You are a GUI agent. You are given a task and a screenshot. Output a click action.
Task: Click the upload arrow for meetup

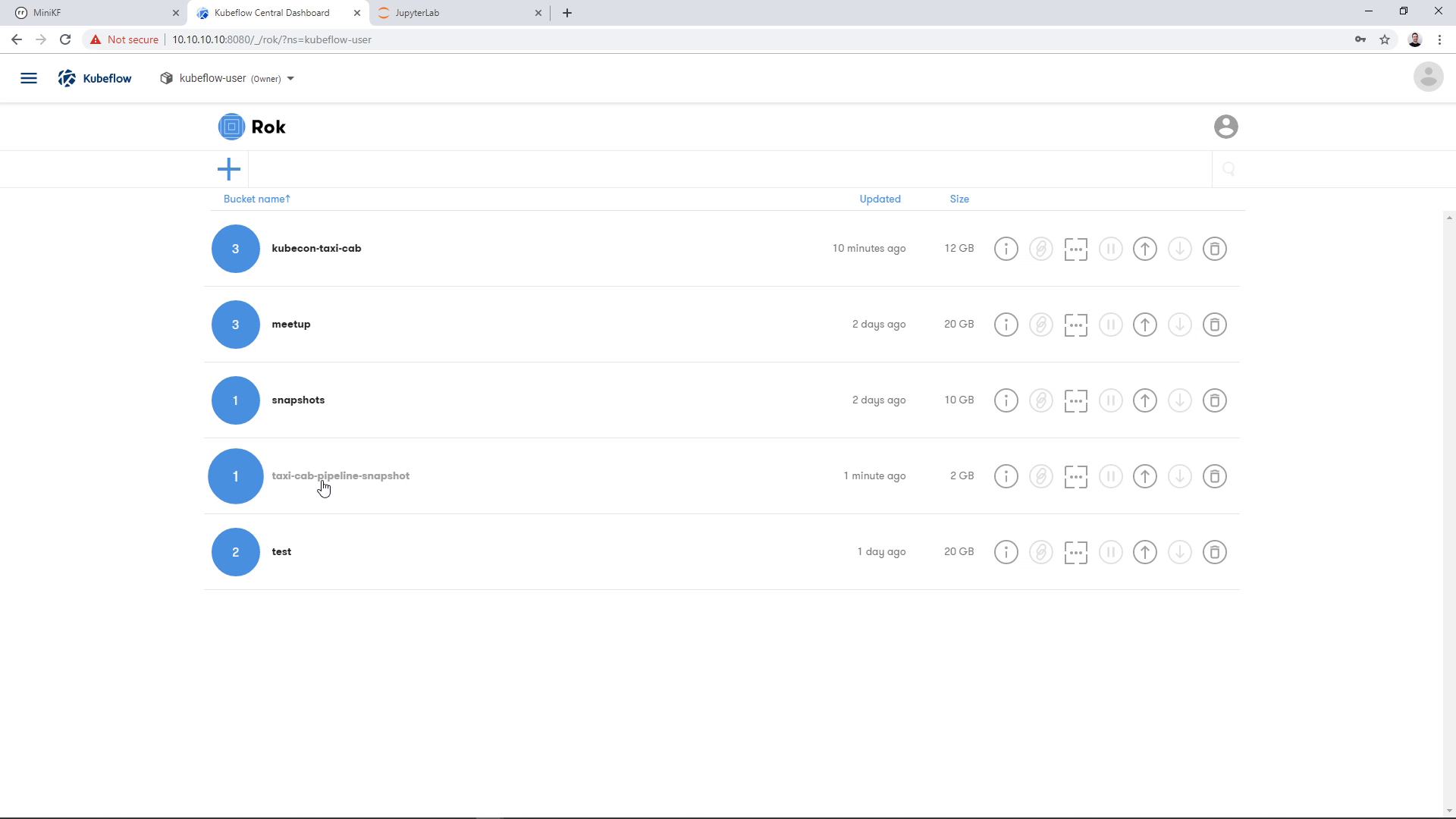point(1145,325)
